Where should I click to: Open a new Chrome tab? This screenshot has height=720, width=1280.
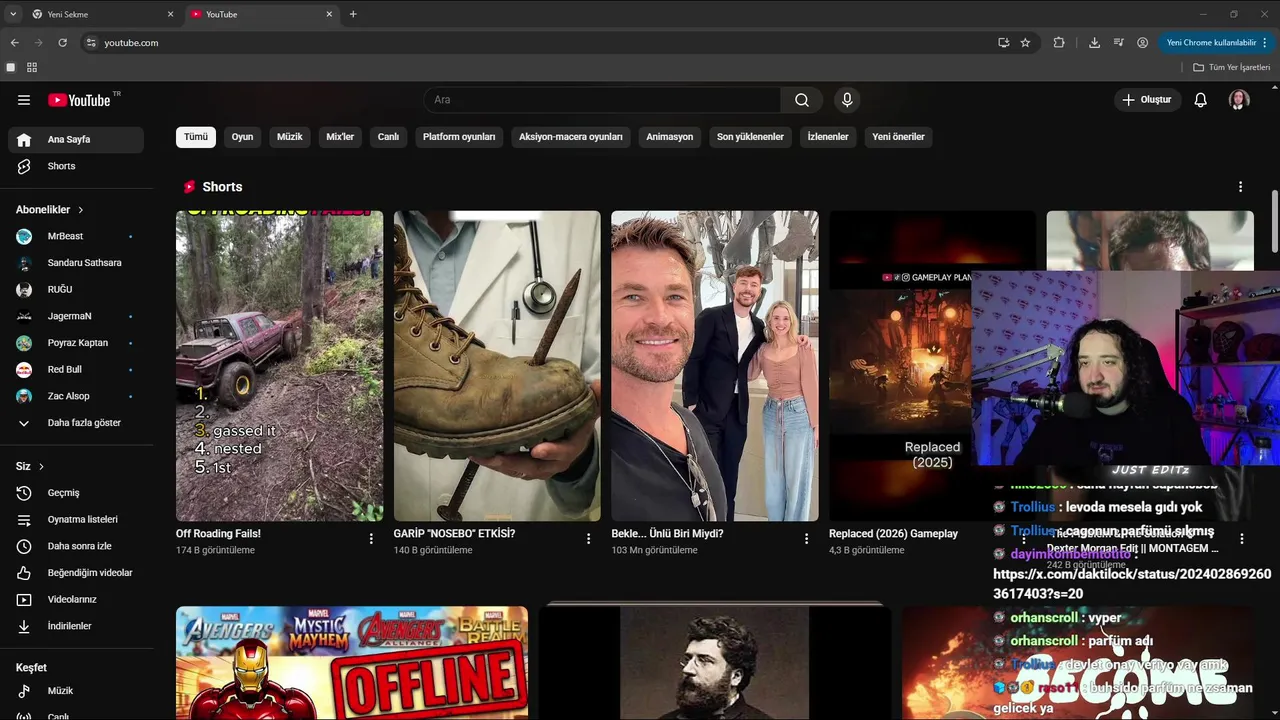pyautogui.click(x=353, y=14)
